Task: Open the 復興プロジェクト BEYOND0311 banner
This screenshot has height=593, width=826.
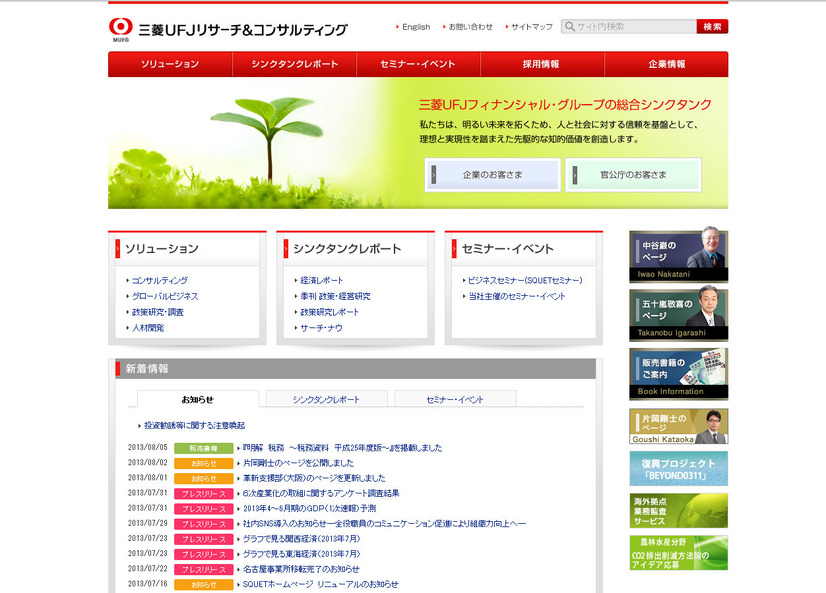Action: click(678, 469)
